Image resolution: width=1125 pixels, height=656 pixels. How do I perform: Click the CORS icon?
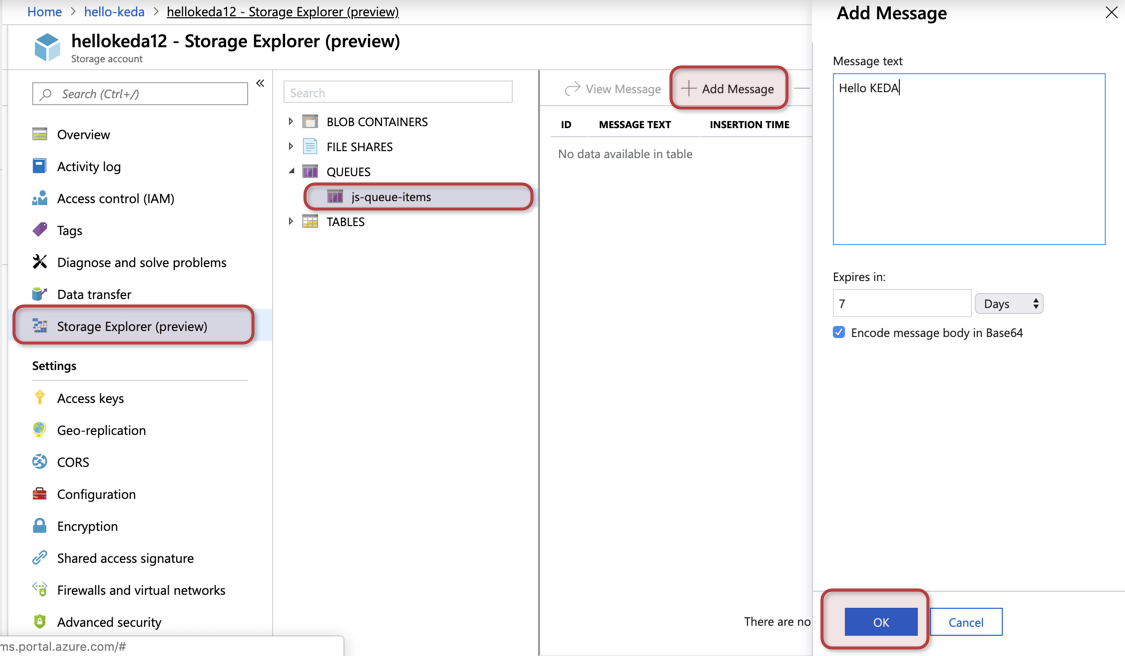click(x=39, y=461)
